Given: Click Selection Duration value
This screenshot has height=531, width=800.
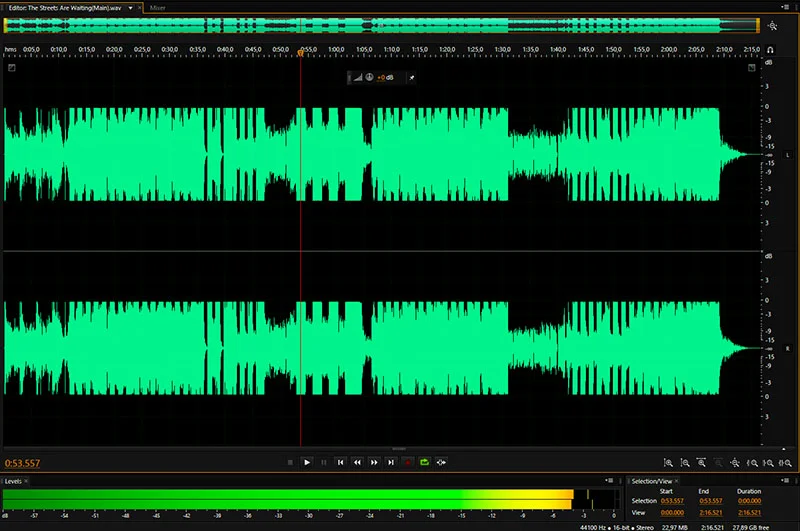Looking at the screenshot, I should tap(749, 501).
